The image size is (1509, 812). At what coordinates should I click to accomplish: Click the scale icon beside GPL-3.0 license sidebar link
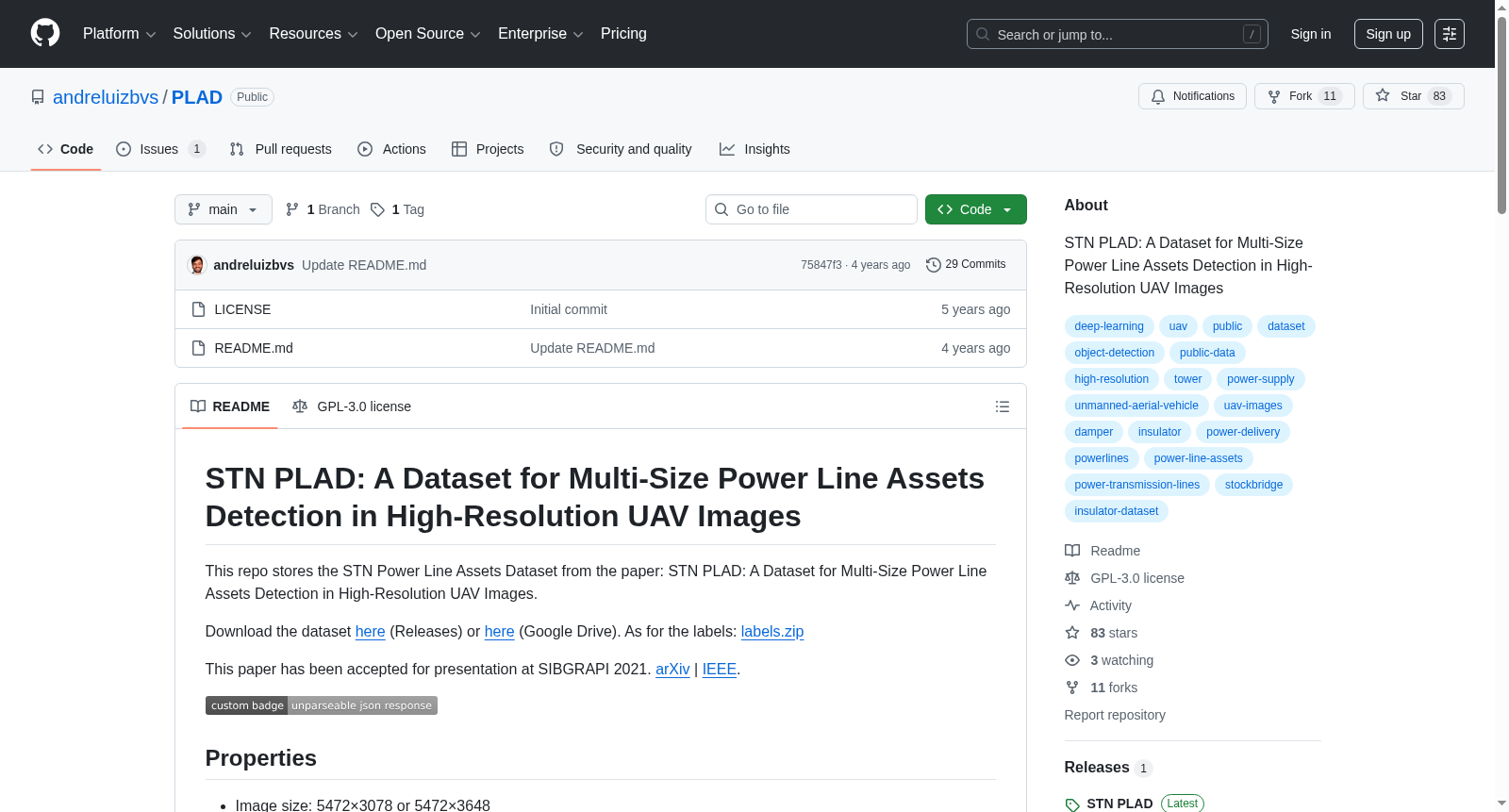[x=1072, y=578]
